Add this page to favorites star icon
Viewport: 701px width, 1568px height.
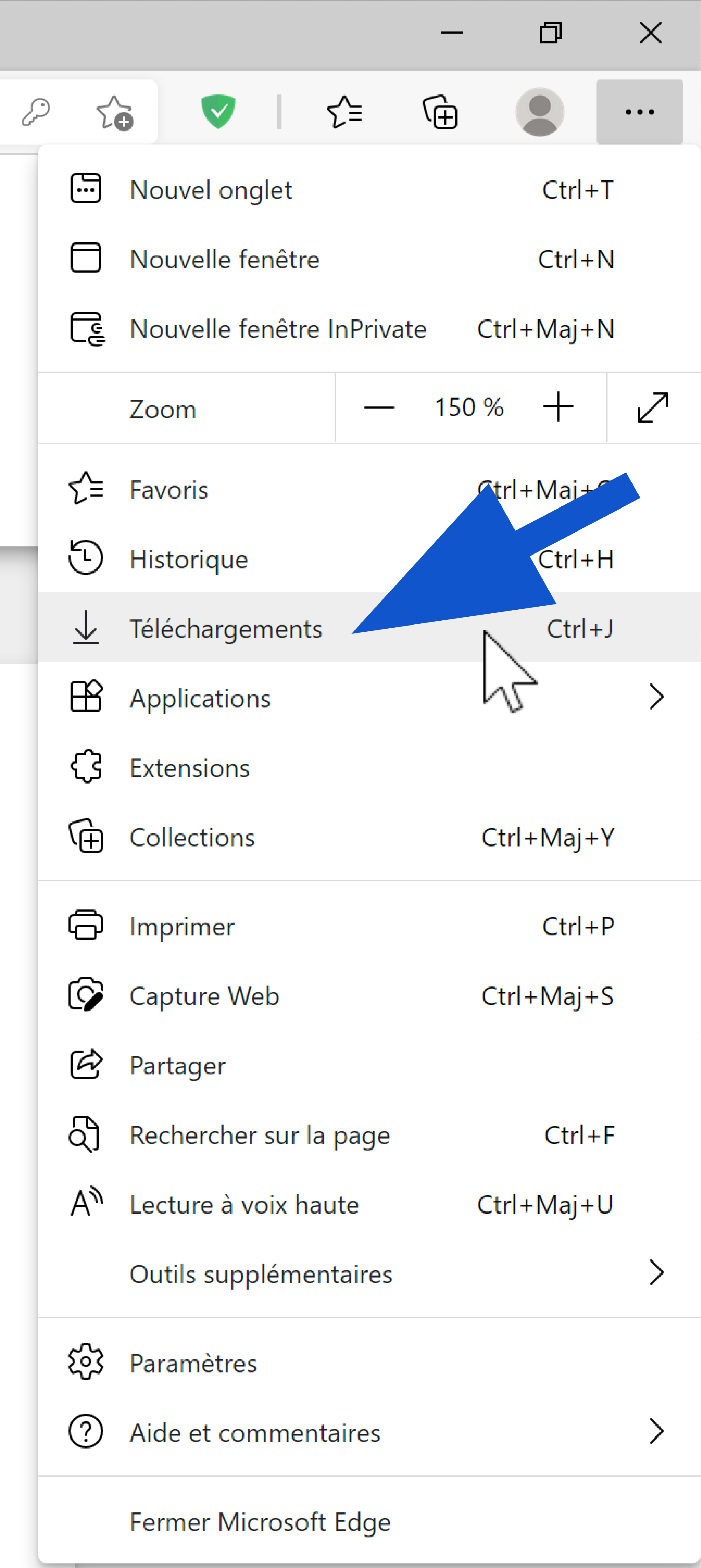114,112
